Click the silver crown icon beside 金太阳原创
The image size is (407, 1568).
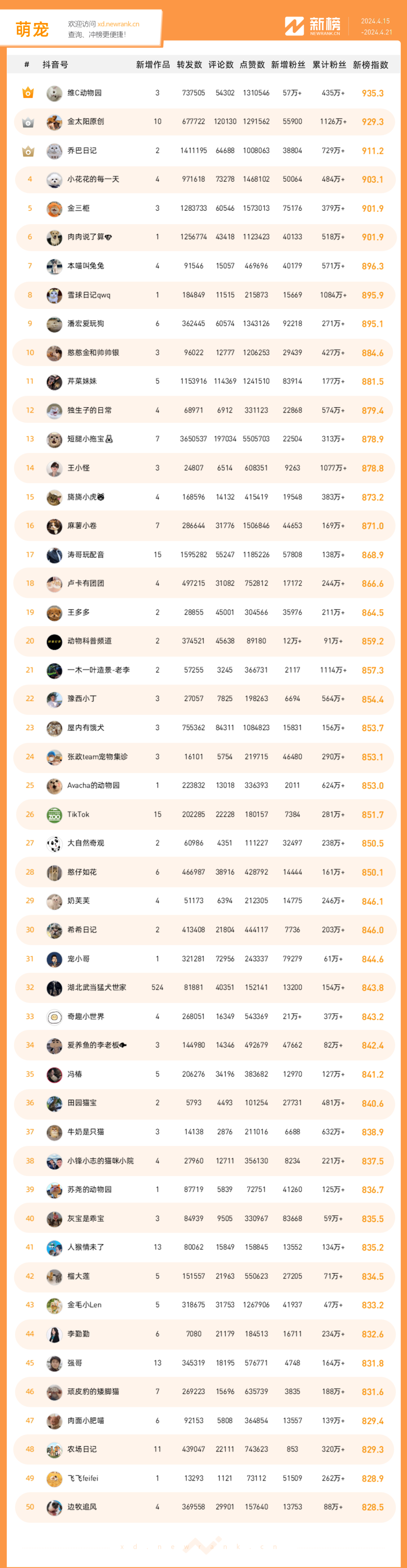28,122
